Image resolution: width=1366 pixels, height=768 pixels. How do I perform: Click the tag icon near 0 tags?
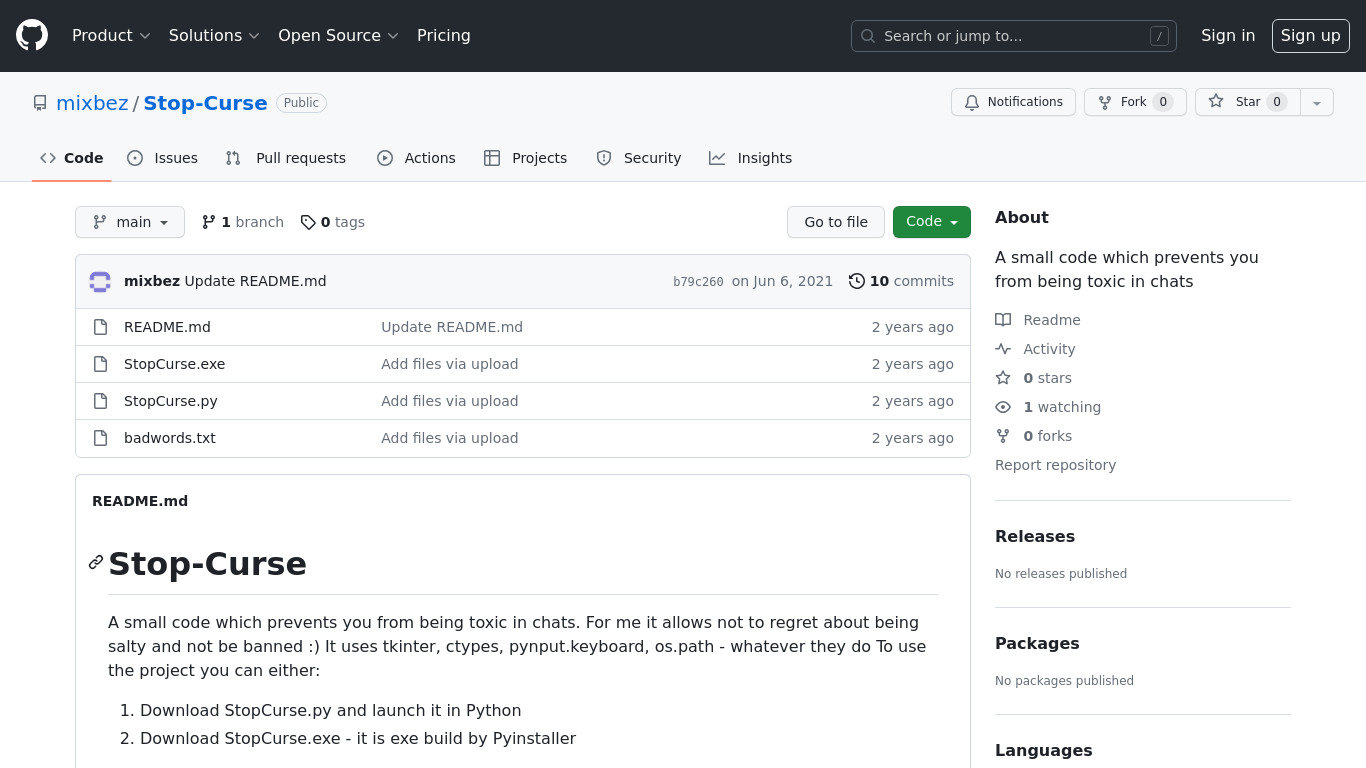pyautogui.click(x=308, y=222)
